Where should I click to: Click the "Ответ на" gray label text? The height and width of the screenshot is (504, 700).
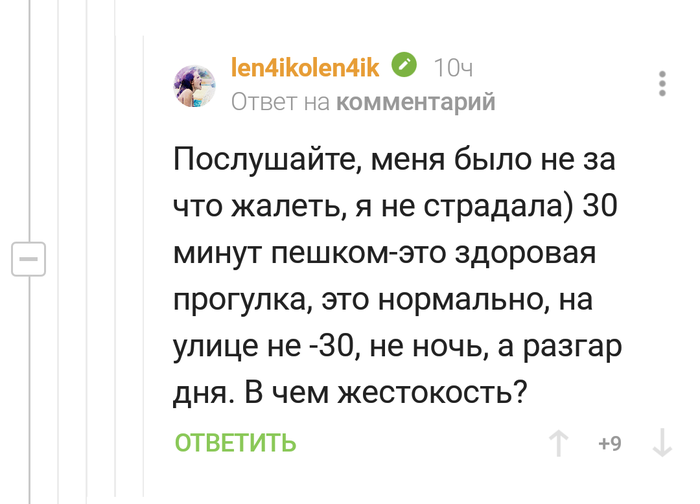282,101
